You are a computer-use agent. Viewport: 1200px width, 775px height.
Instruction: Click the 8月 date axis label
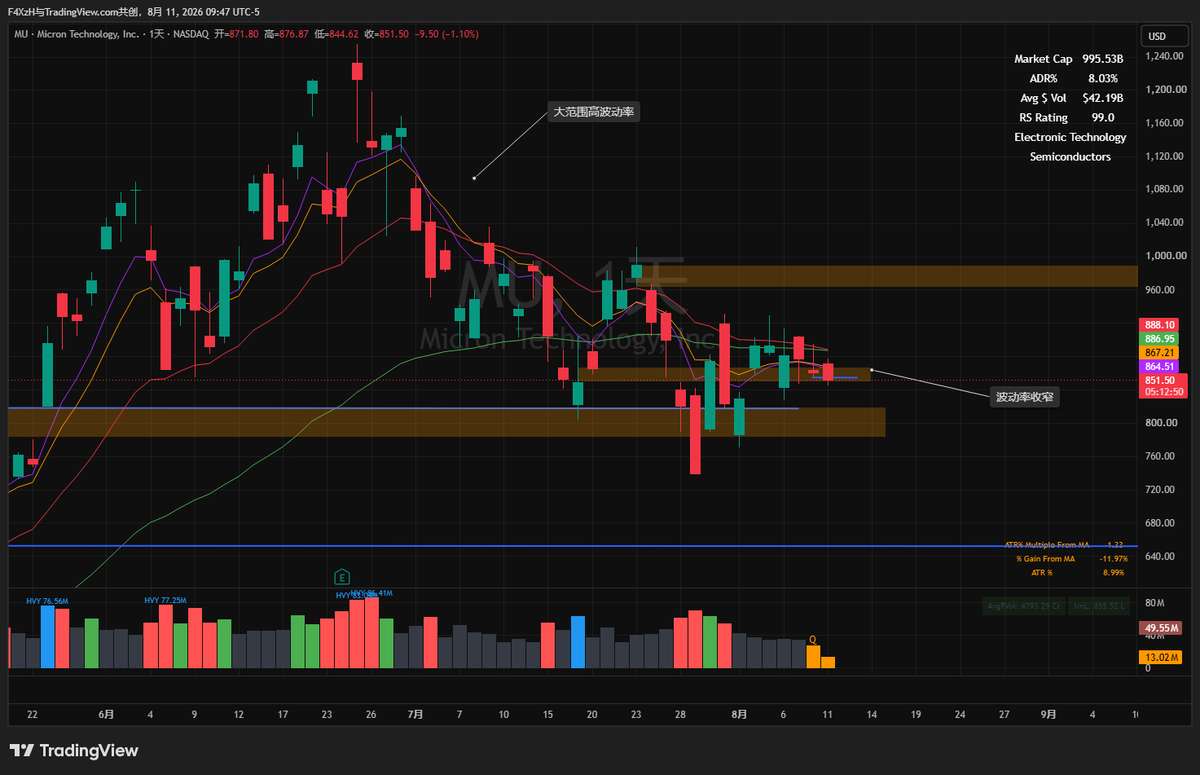[x=739, y=715]
